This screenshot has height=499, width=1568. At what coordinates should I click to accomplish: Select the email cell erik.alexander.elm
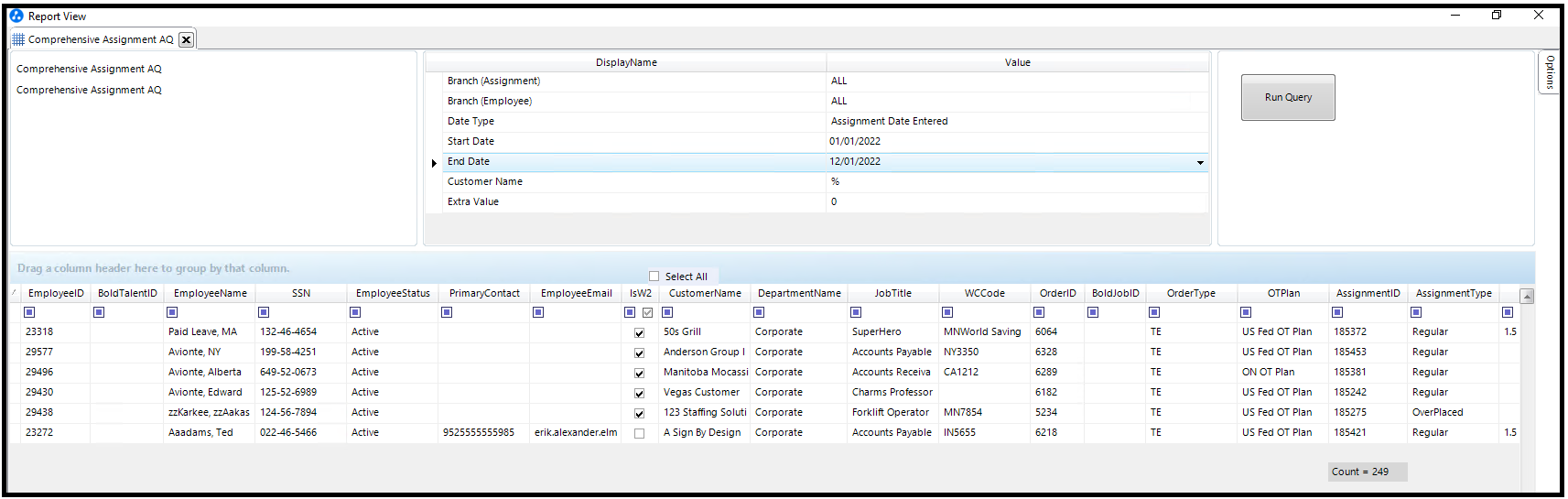click(x=575, y=432)
